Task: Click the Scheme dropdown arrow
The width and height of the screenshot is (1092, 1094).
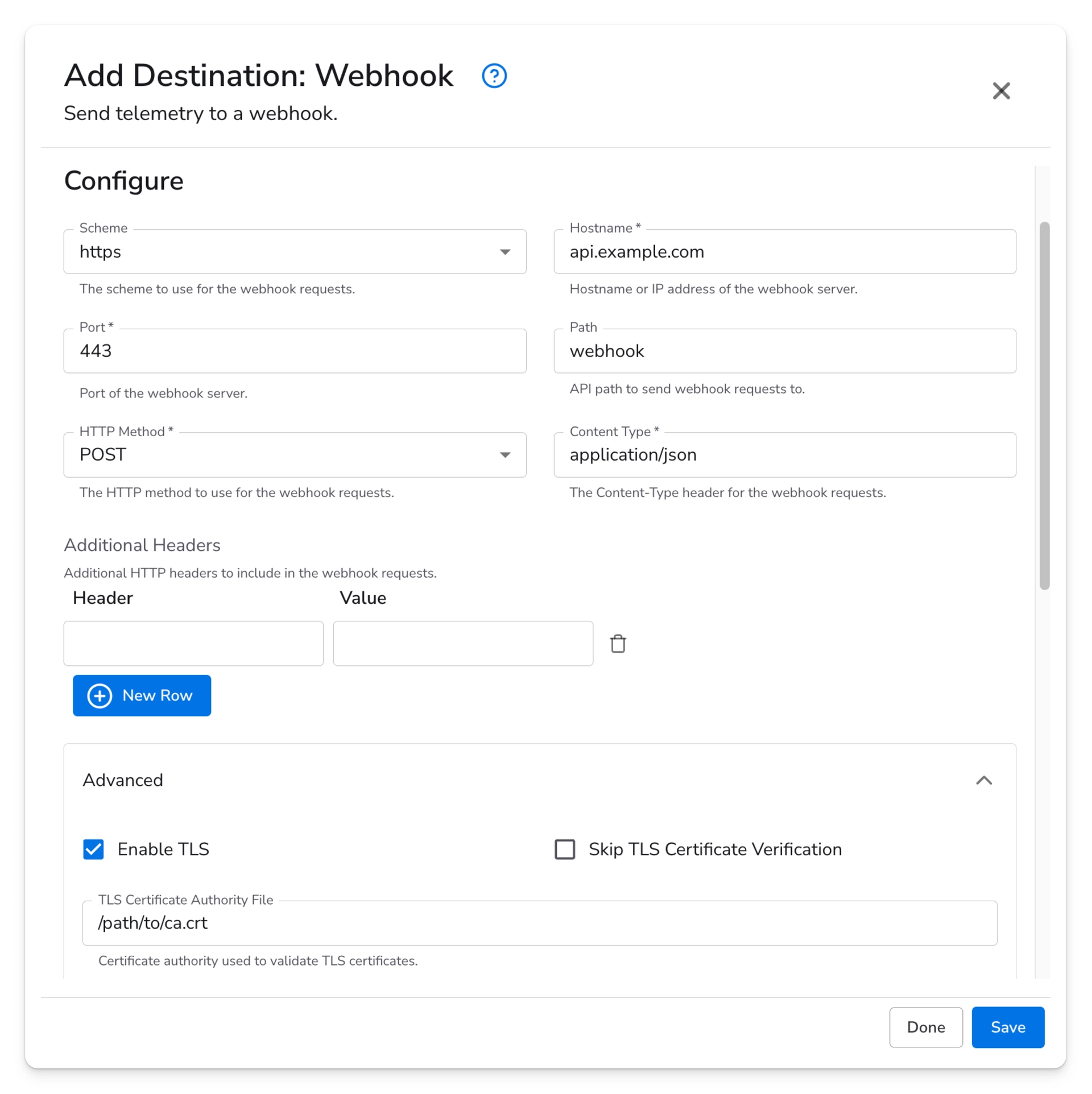Action: tap(505, 251)
